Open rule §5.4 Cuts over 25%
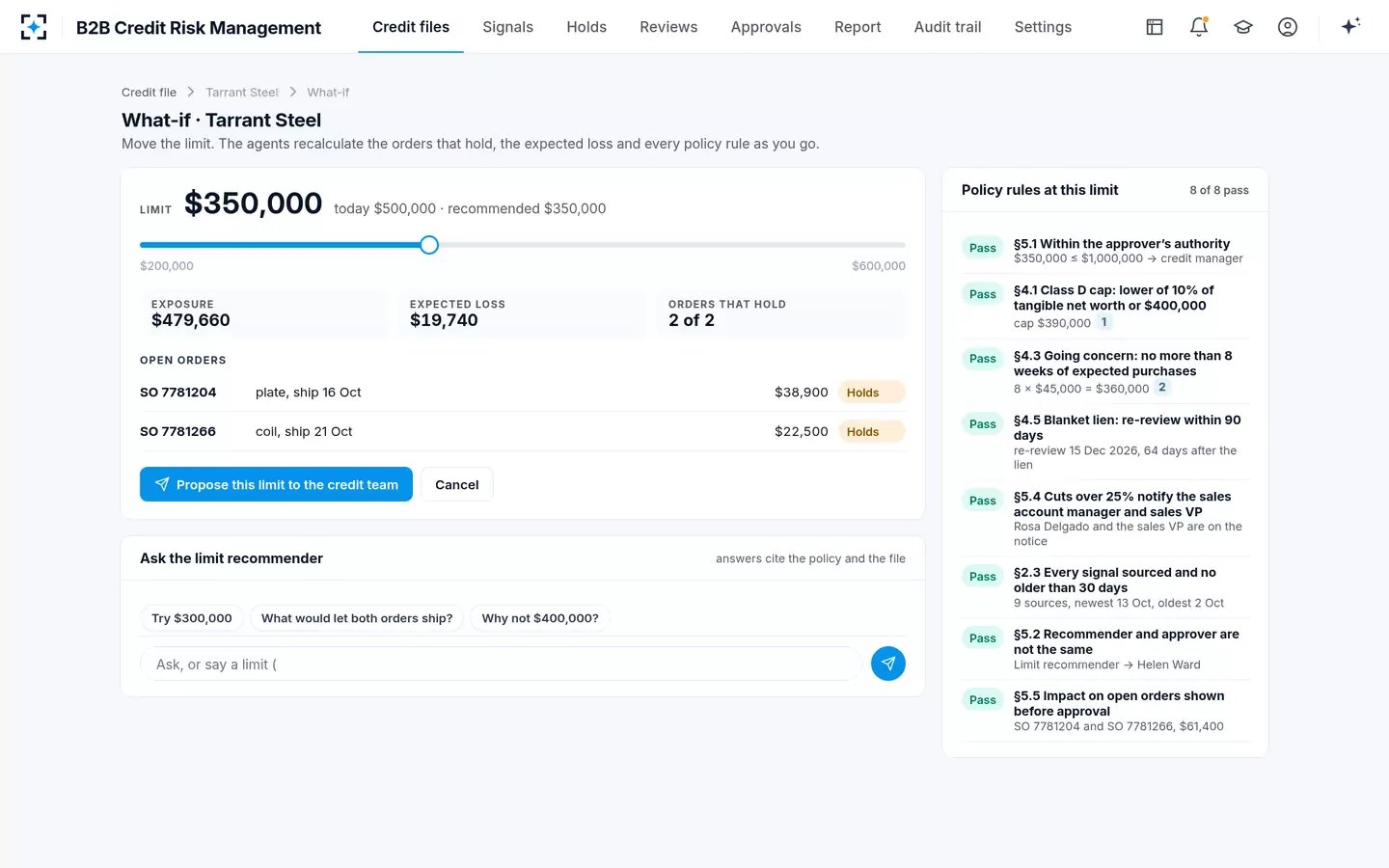Viewport: 1389px width, 868px height. 1105,519
